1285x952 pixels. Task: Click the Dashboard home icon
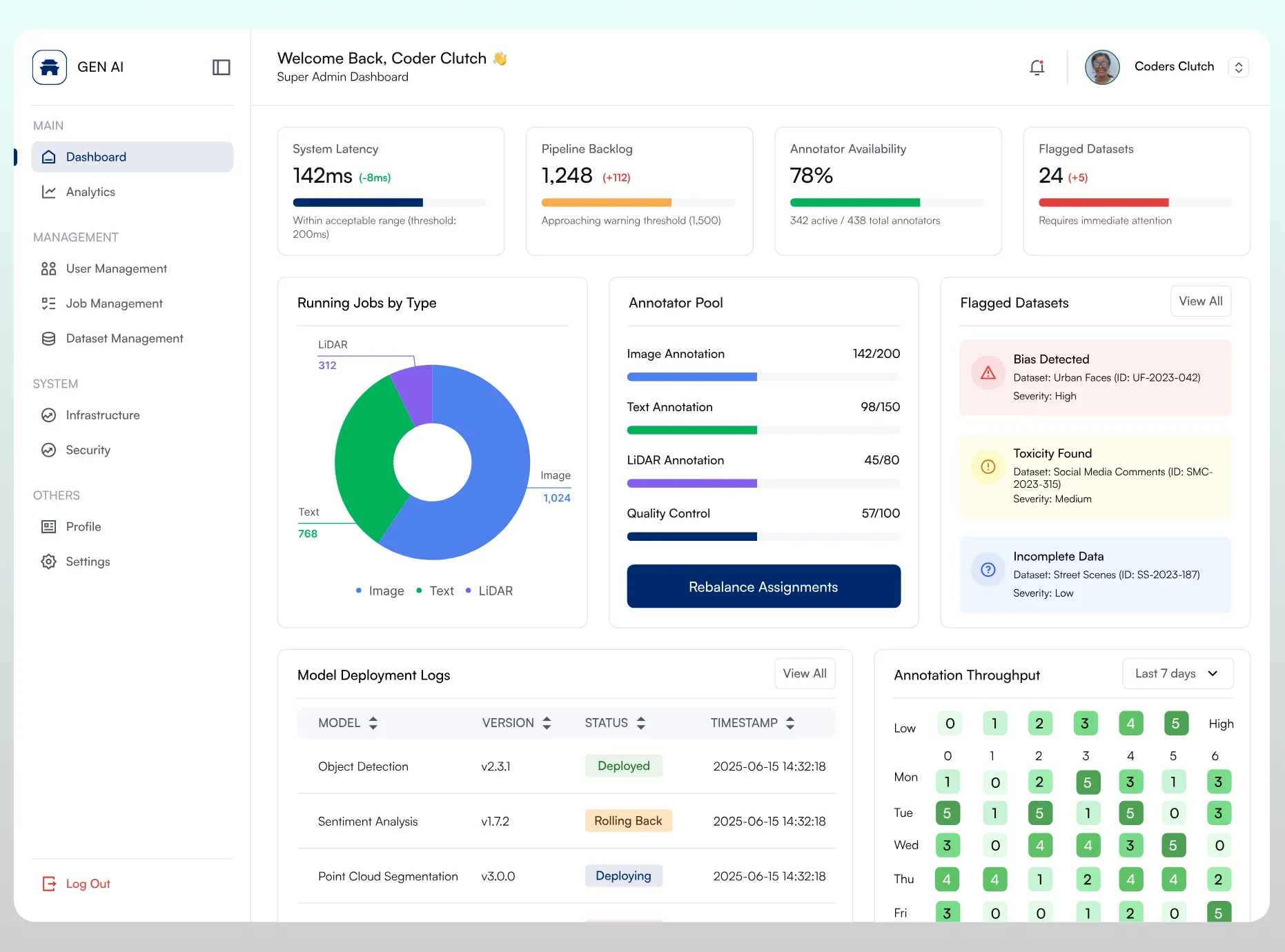tap(48, 157)
